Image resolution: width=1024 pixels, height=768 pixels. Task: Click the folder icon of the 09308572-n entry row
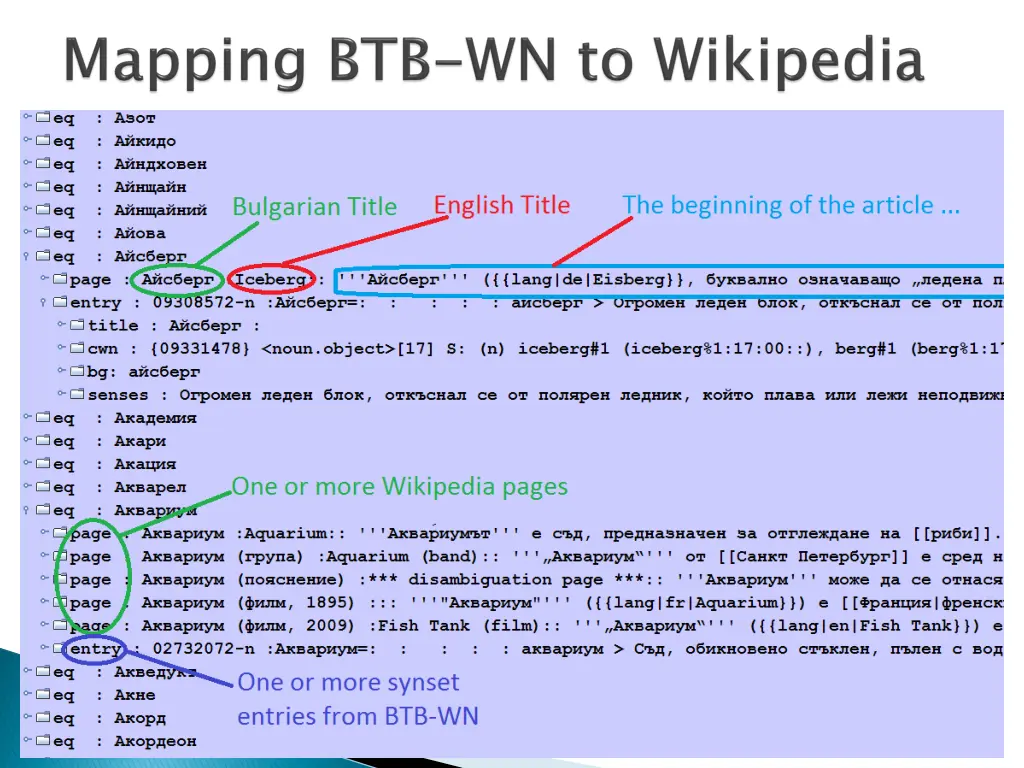[x=60, y=302]
